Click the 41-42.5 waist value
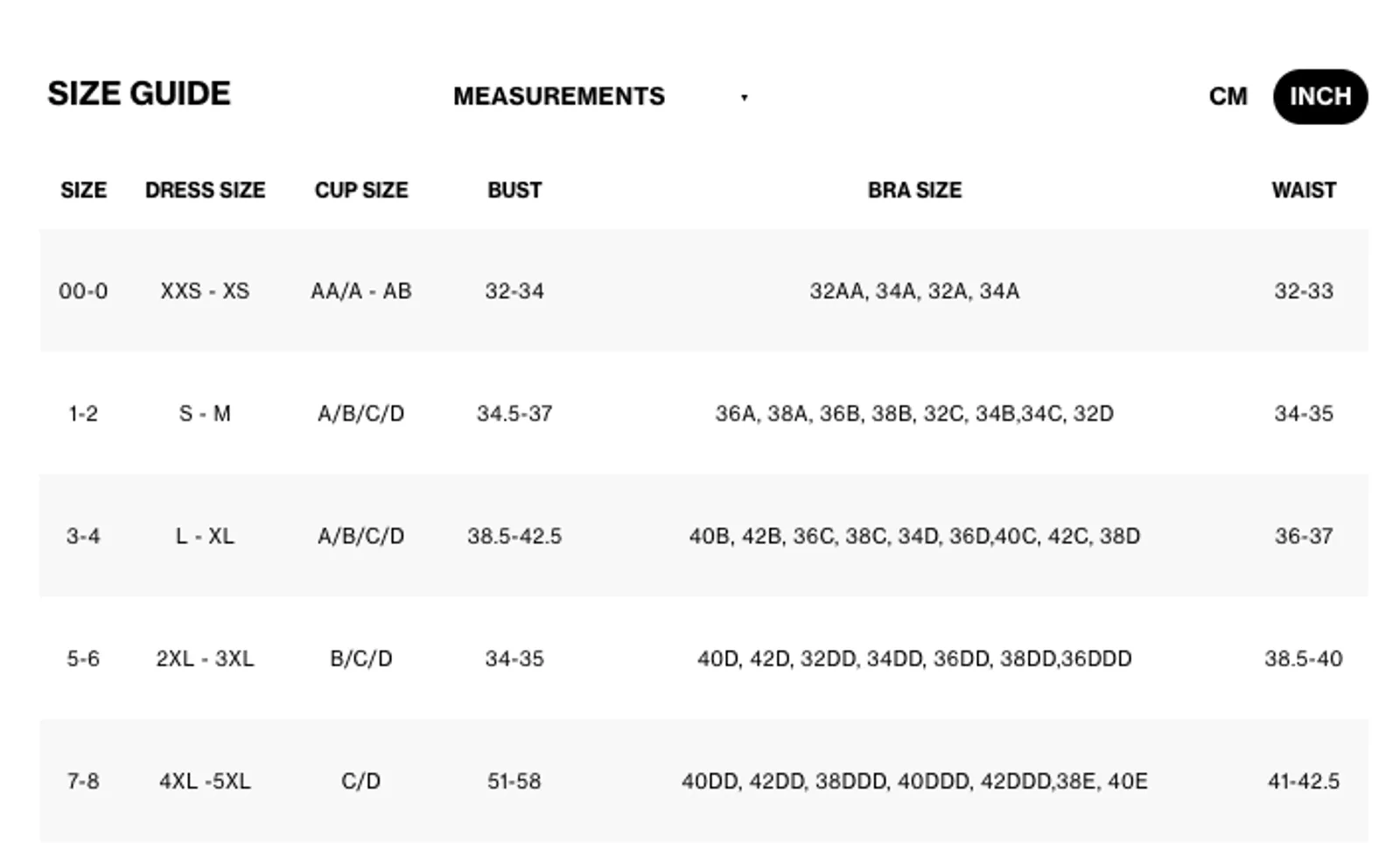 (1304, 780)
